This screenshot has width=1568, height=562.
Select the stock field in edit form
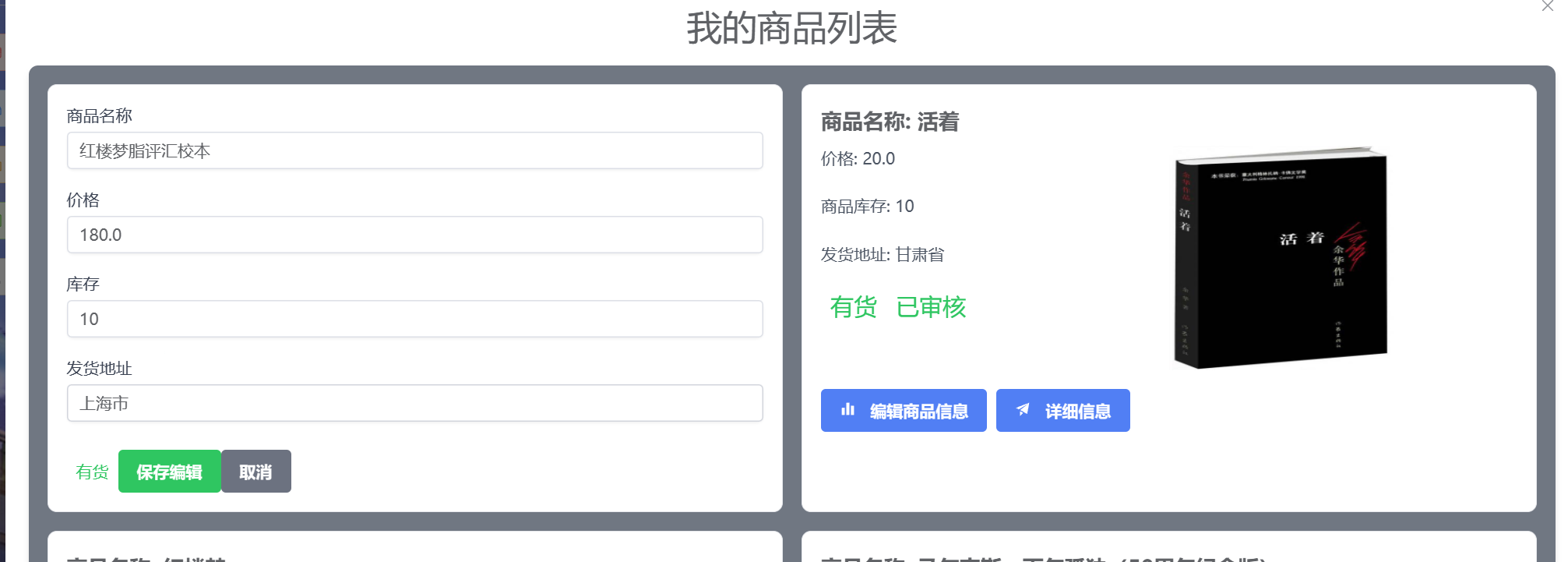[x=414, y=319]
